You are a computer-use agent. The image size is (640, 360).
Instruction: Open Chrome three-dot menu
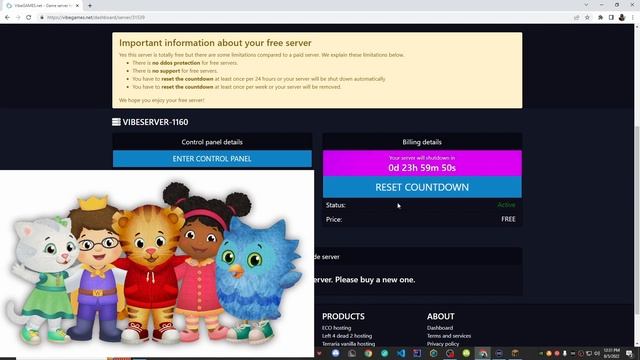point(633,18)
